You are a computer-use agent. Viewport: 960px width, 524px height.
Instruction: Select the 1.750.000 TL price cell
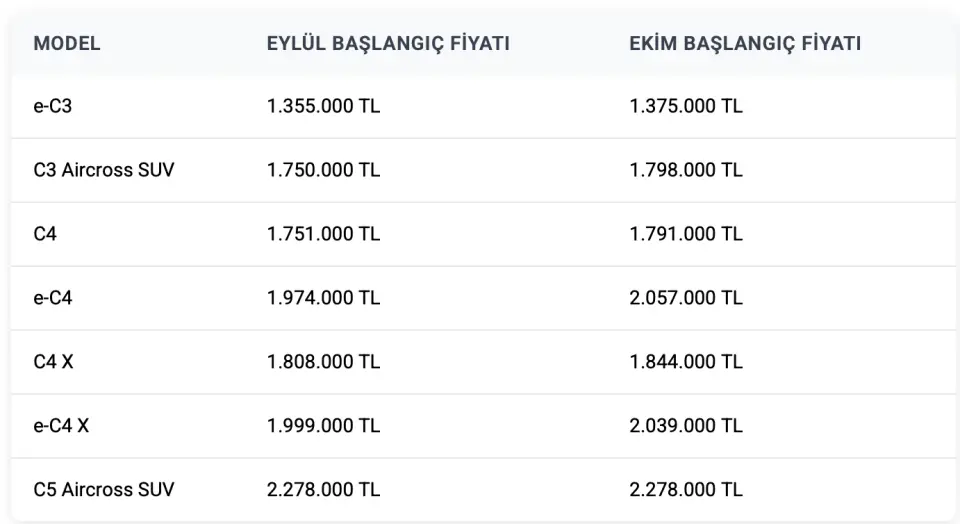[323, 170]
